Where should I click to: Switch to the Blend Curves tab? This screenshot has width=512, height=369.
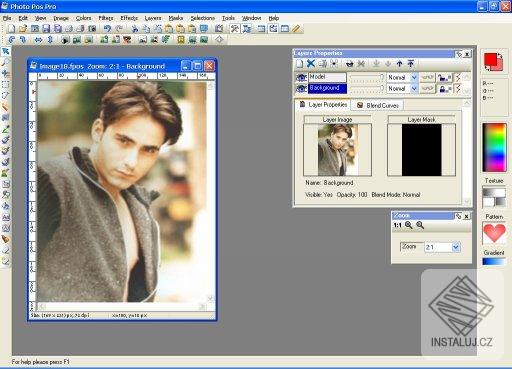pos(378,105)
